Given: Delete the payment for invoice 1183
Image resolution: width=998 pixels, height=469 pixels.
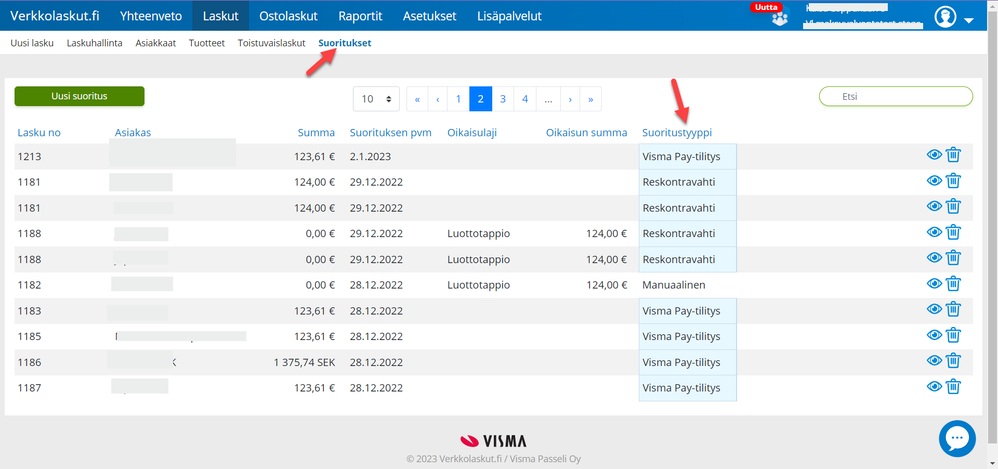Looking at the screenshot, I should coord(953,310).
